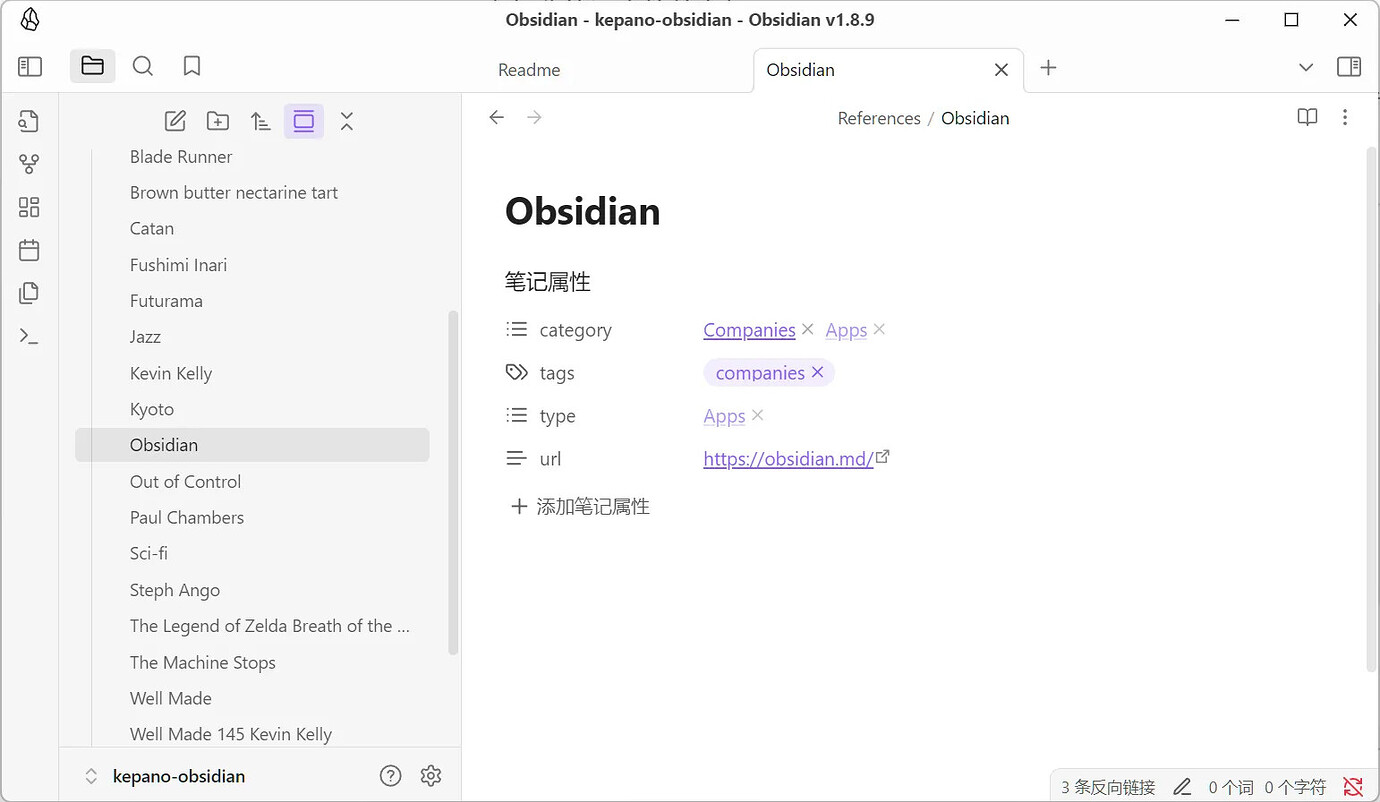Switch to the Readme tab
This screenshot has width=1380, height=802.
point(529,70)
